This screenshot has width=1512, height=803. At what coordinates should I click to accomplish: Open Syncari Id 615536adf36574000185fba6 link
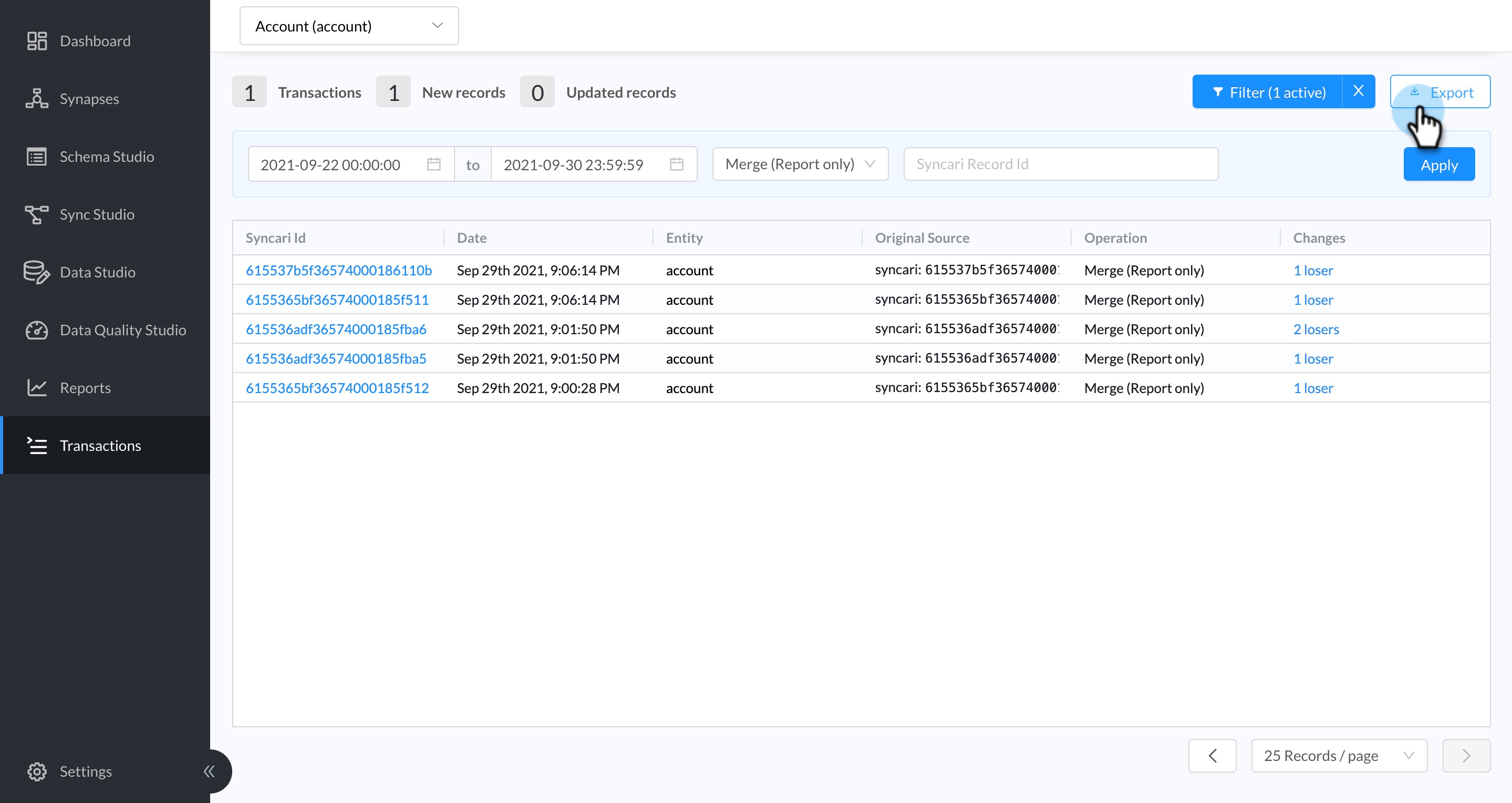(336, 328)
